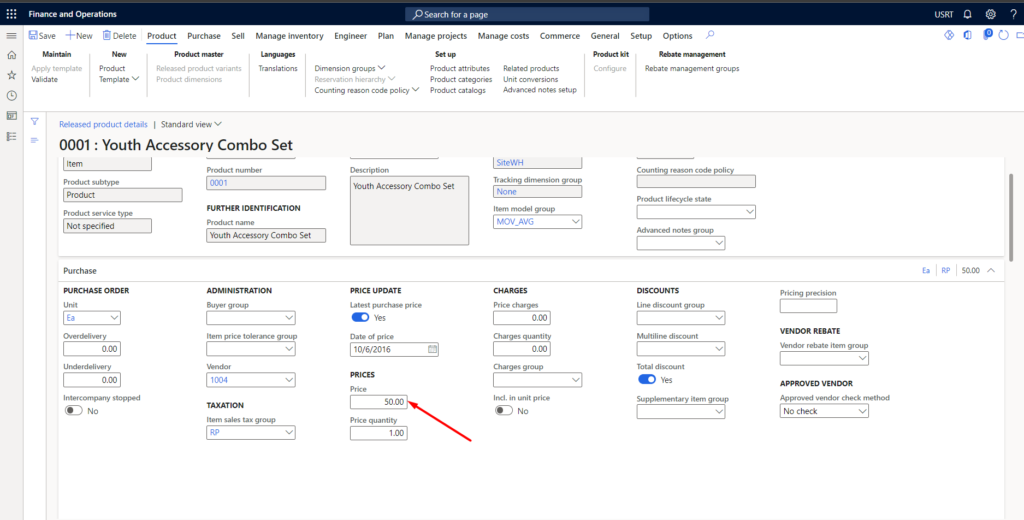Open the Item model group dropdown
This screenshot has height=520, width=1024.
[x=575, y=222]
